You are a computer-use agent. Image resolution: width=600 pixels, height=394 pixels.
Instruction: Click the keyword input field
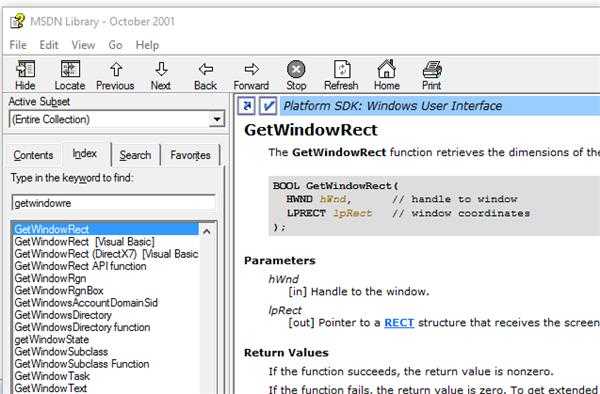[114, 203]
